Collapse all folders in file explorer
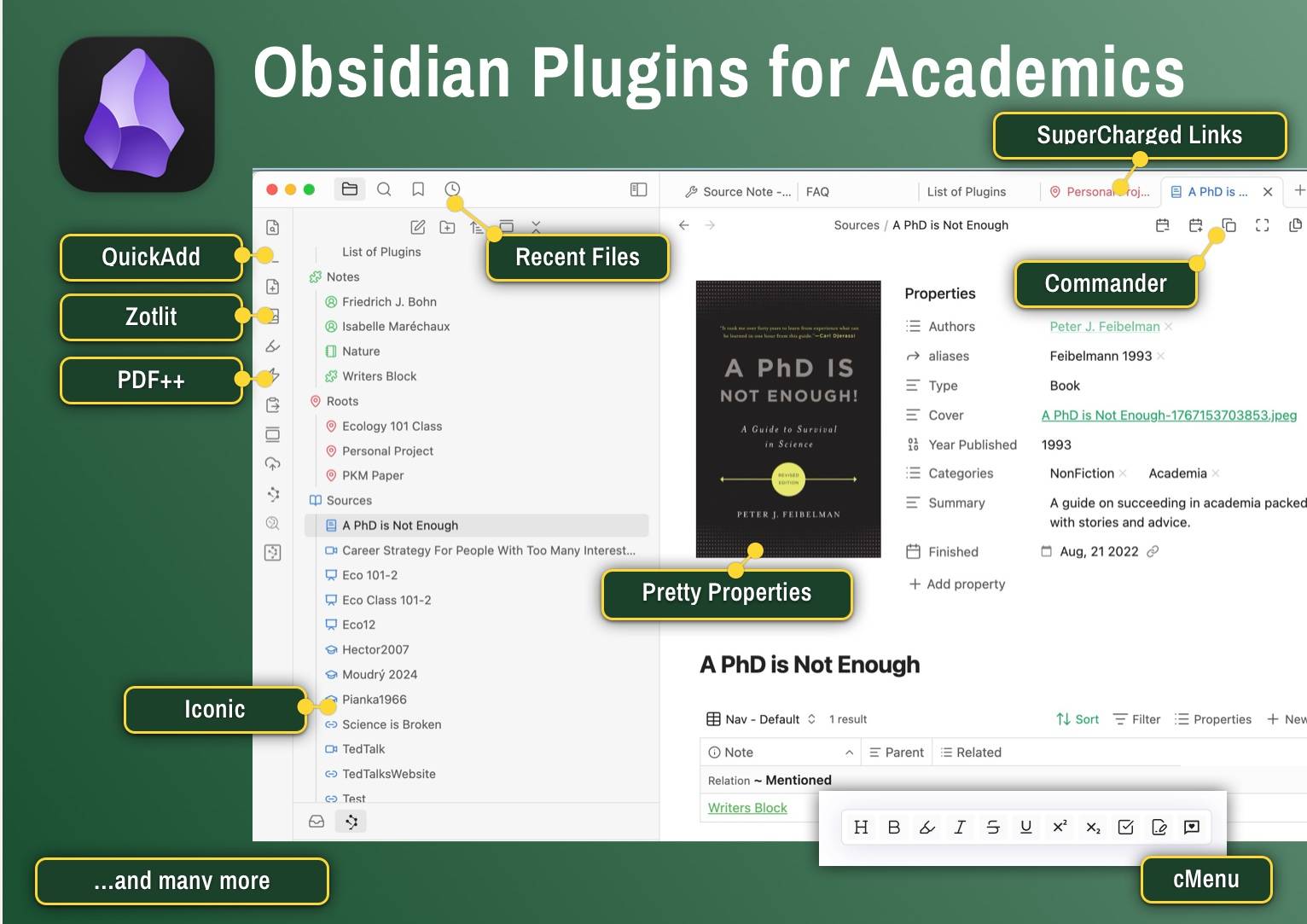Image resolution: width=1307 pixels, height=924 pixels. (536, 227)
